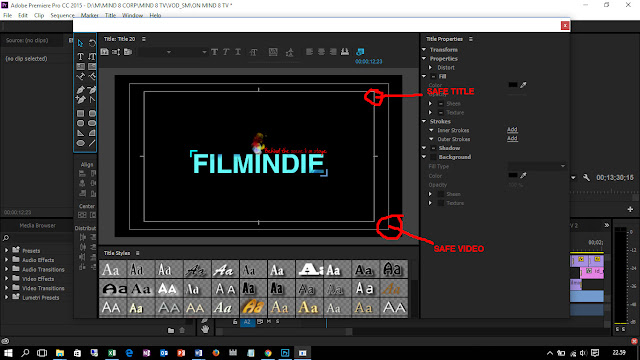
Task: Open the Title Styles panel menu
Action: tap(138, 253)
